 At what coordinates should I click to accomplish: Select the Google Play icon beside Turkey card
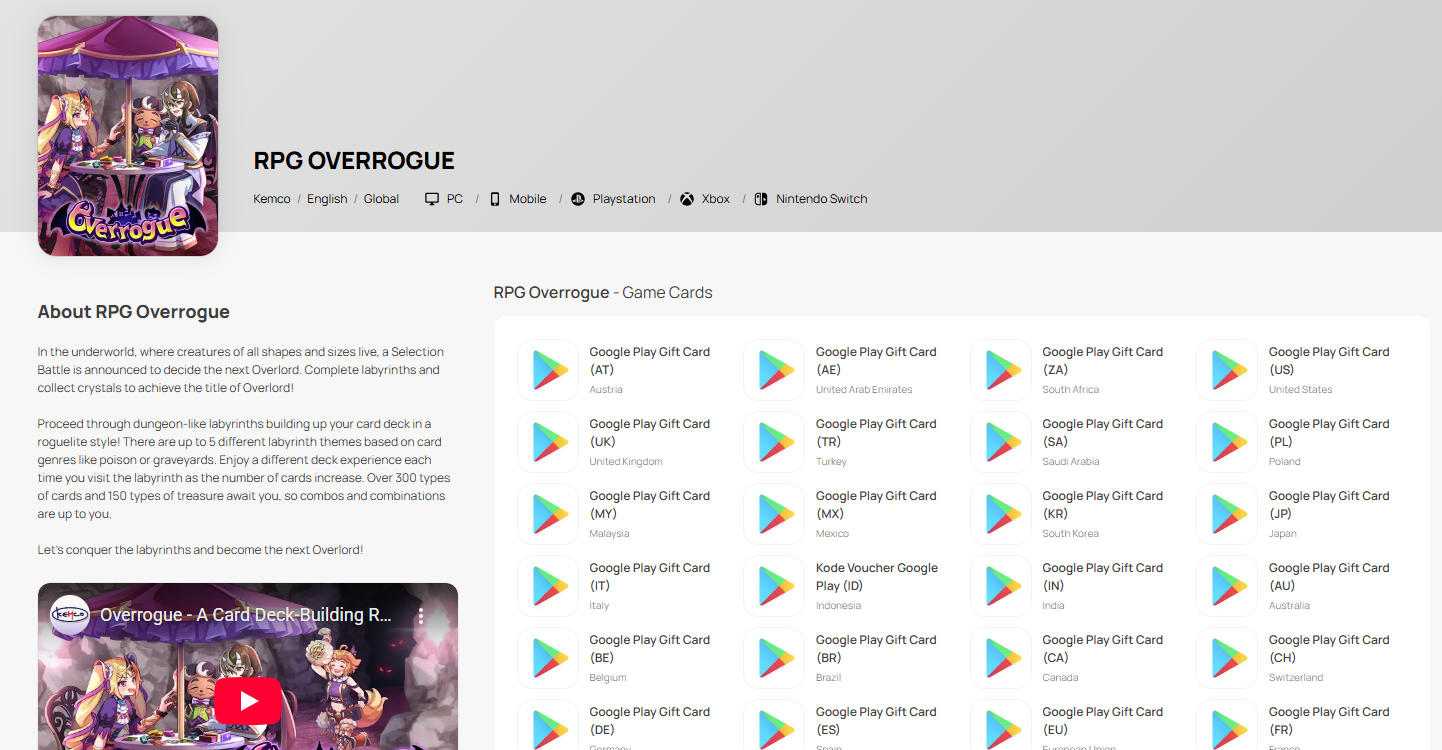click(774, 442)
